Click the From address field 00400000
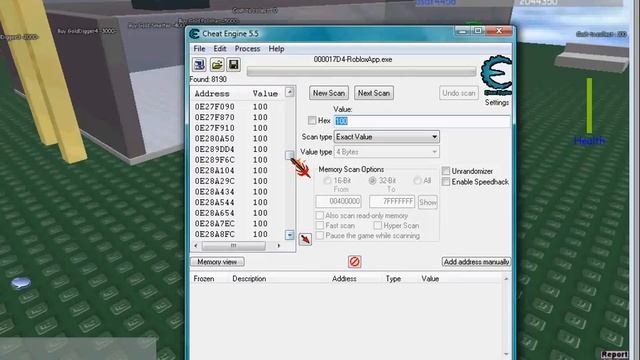Screen dimensions: 640x360 point(338,202)
